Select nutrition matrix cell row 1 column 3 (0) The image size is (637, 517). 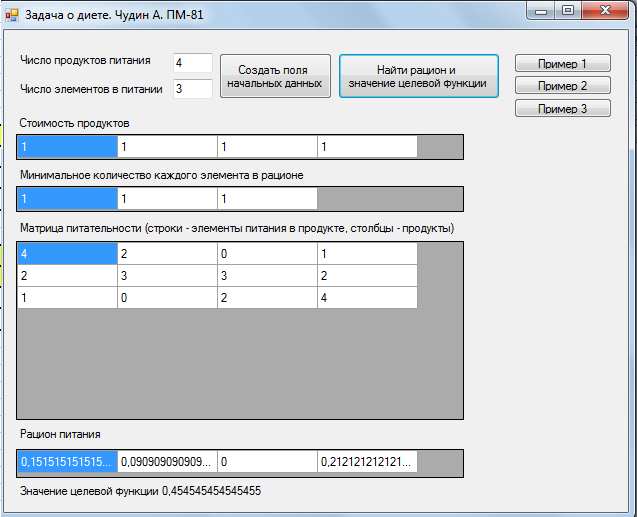267,254
